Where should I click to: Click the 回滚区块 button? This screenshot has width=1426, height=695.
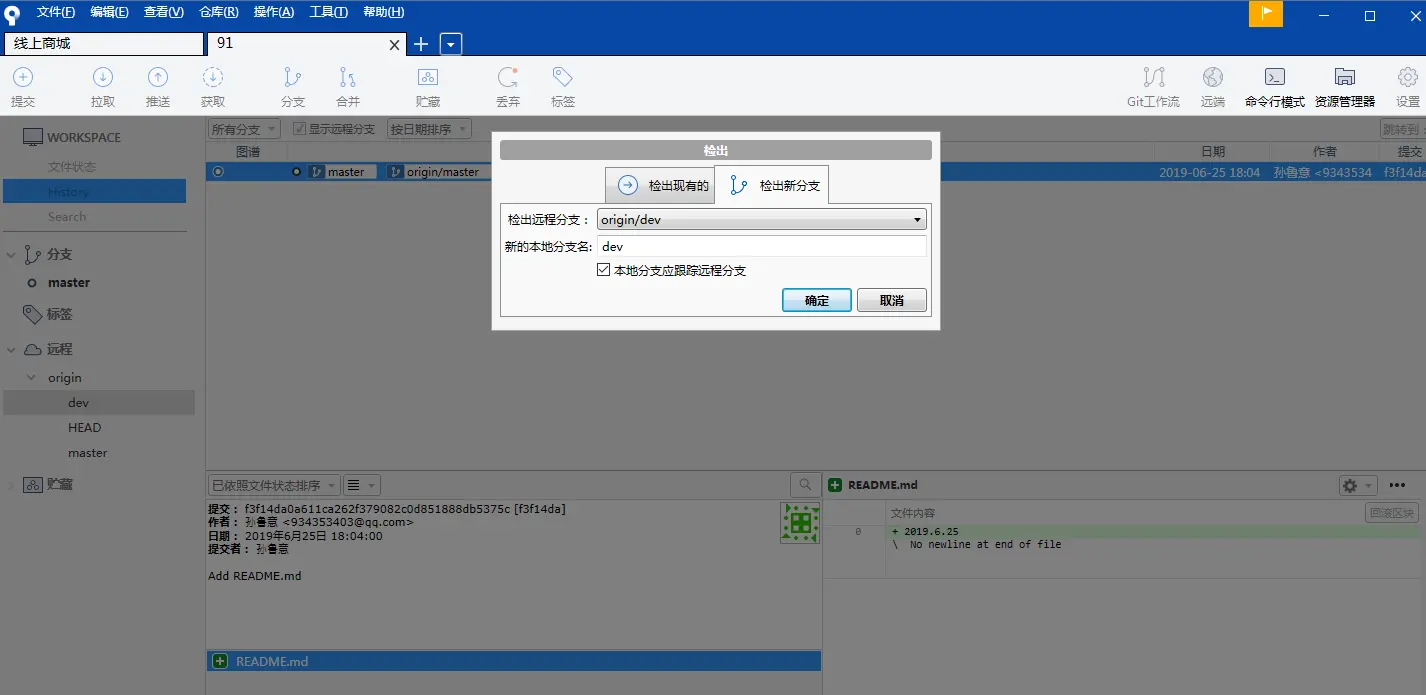1392,513
